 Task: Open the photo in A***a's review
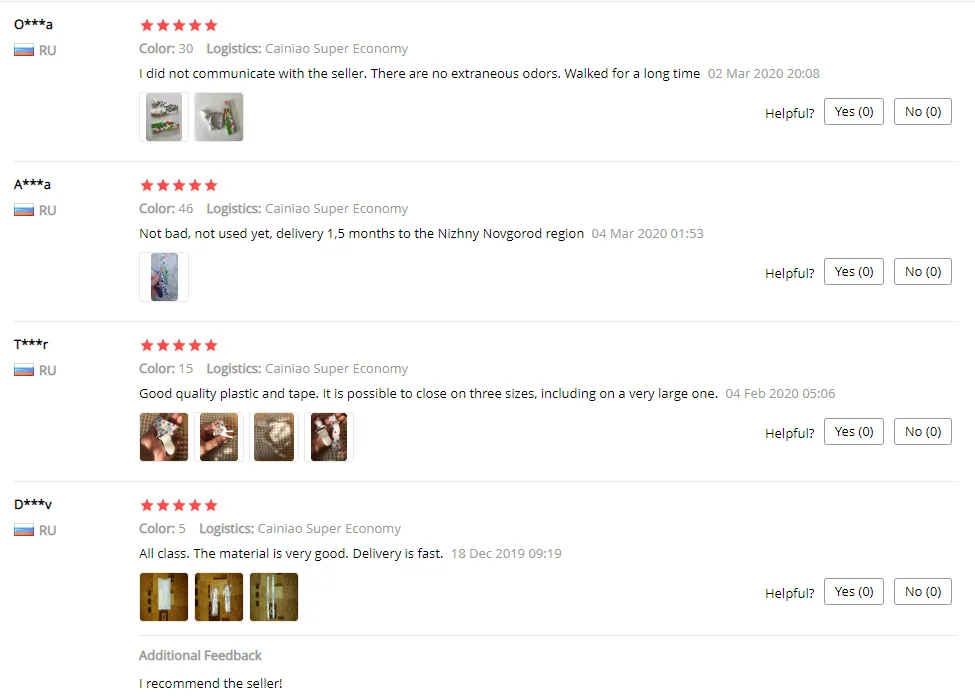tap(164, 277)
